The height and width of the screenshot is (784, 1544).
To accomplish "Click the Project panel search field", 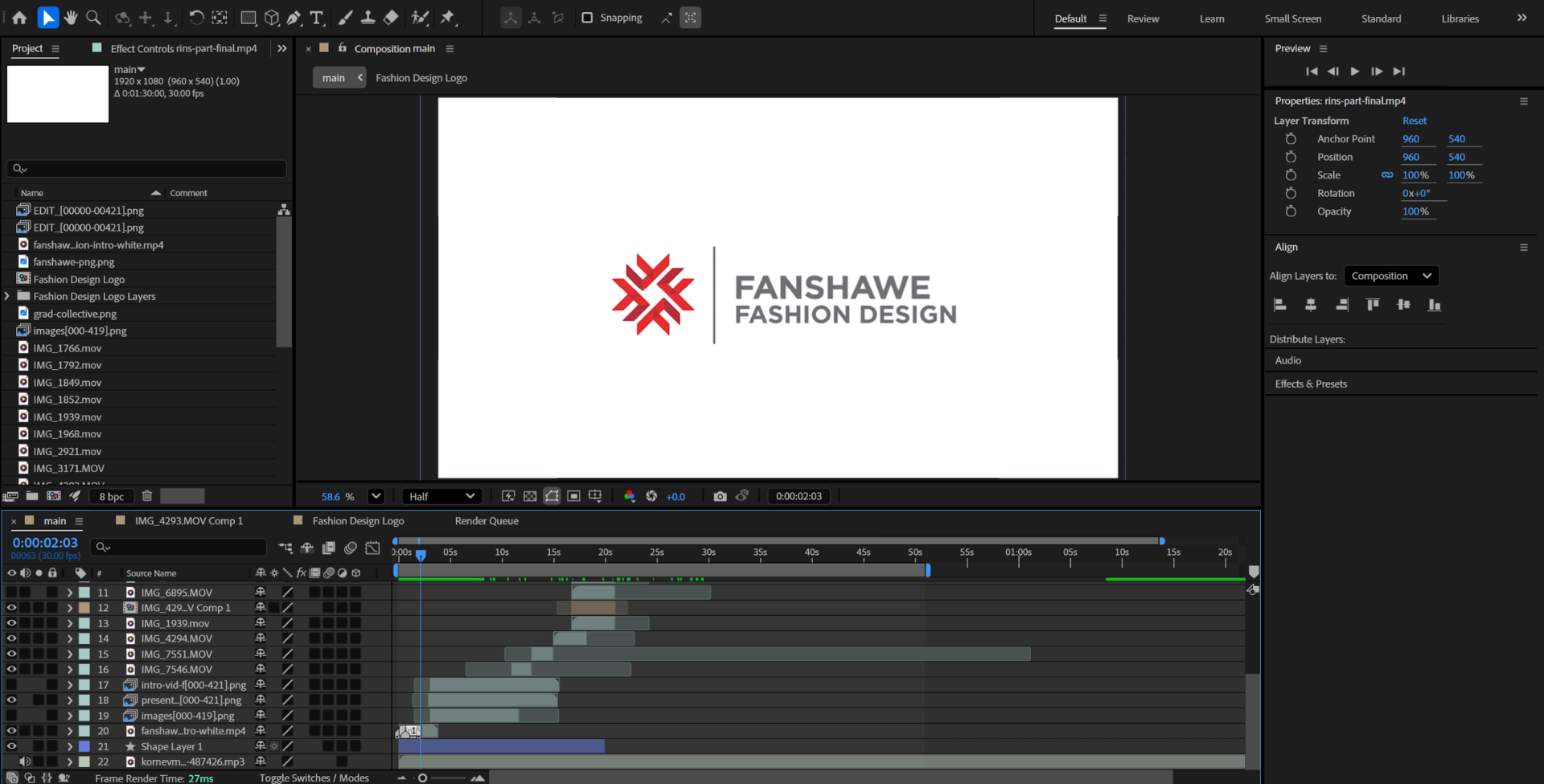I will 146,168.
